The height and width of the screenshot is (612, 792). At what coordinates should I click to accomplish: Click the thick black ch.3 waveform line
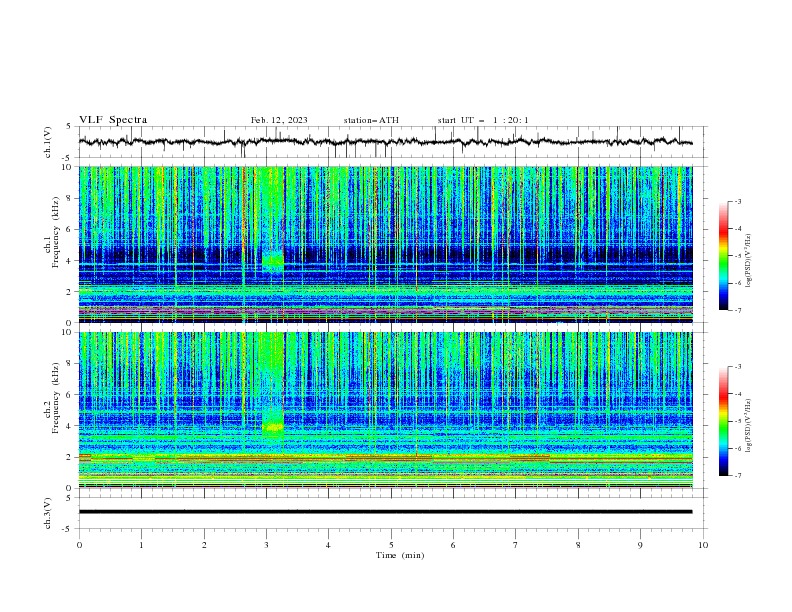tap(385, 512)
